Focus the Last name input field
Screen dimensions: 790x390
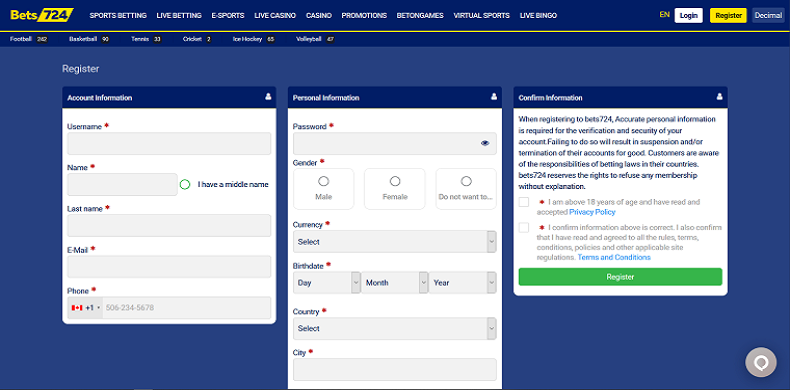tap(169, 225)
